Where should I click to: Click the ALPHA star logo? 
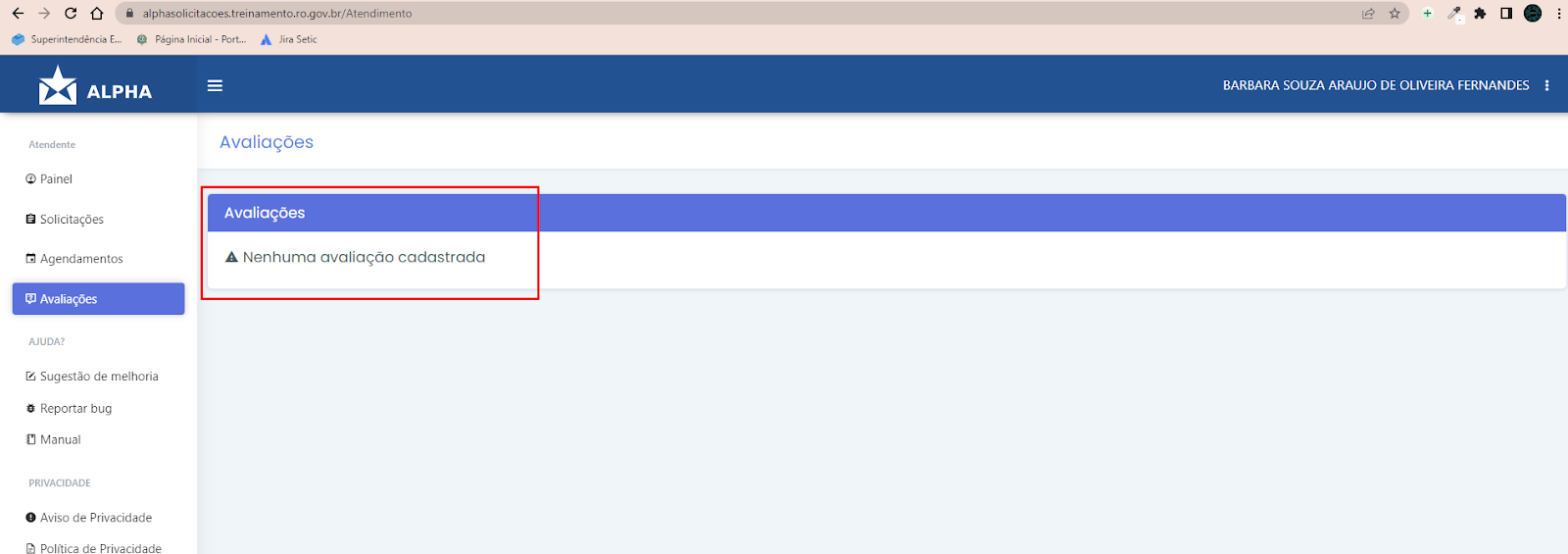pos(58,85)
